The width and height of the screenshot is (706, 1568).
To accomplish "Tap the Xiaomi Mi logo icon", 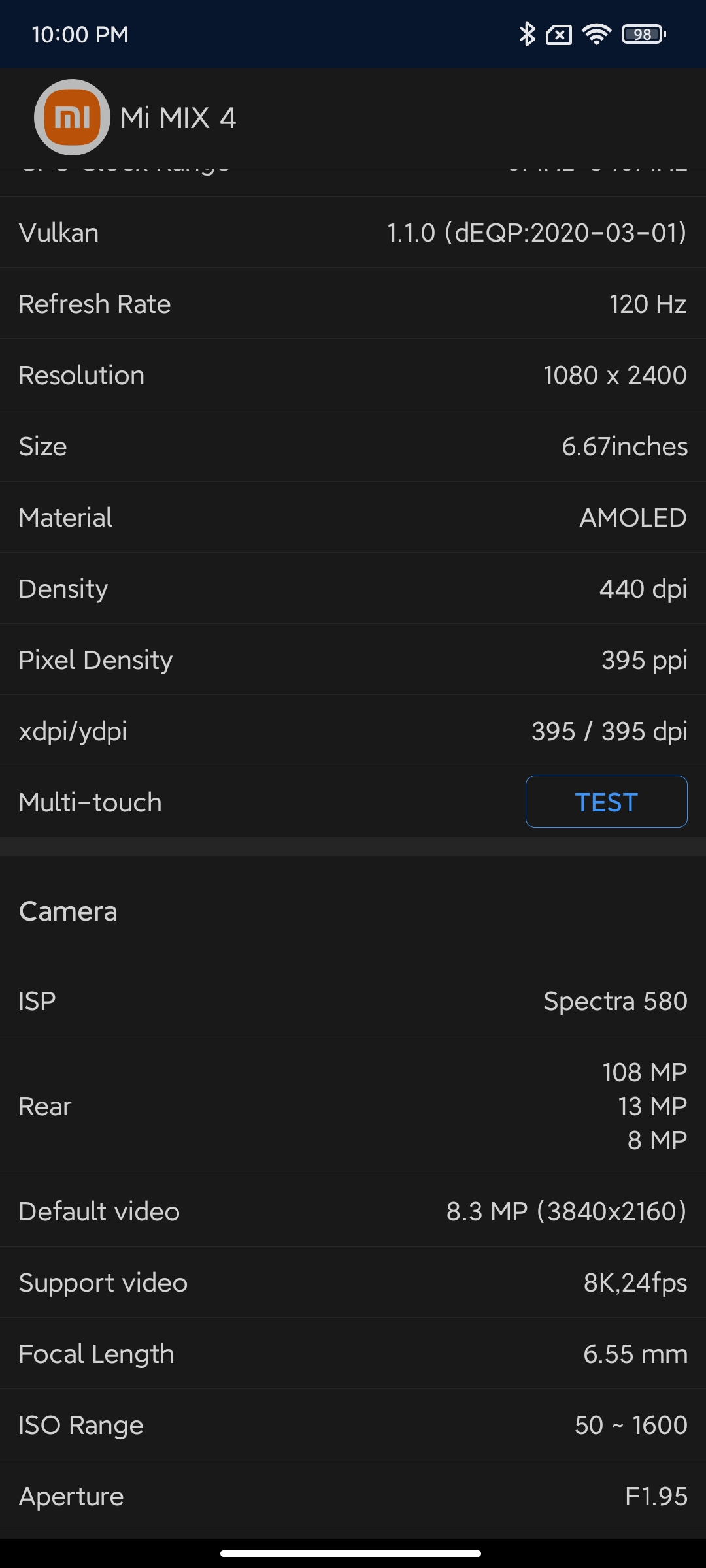I will (x=72, y=118).
